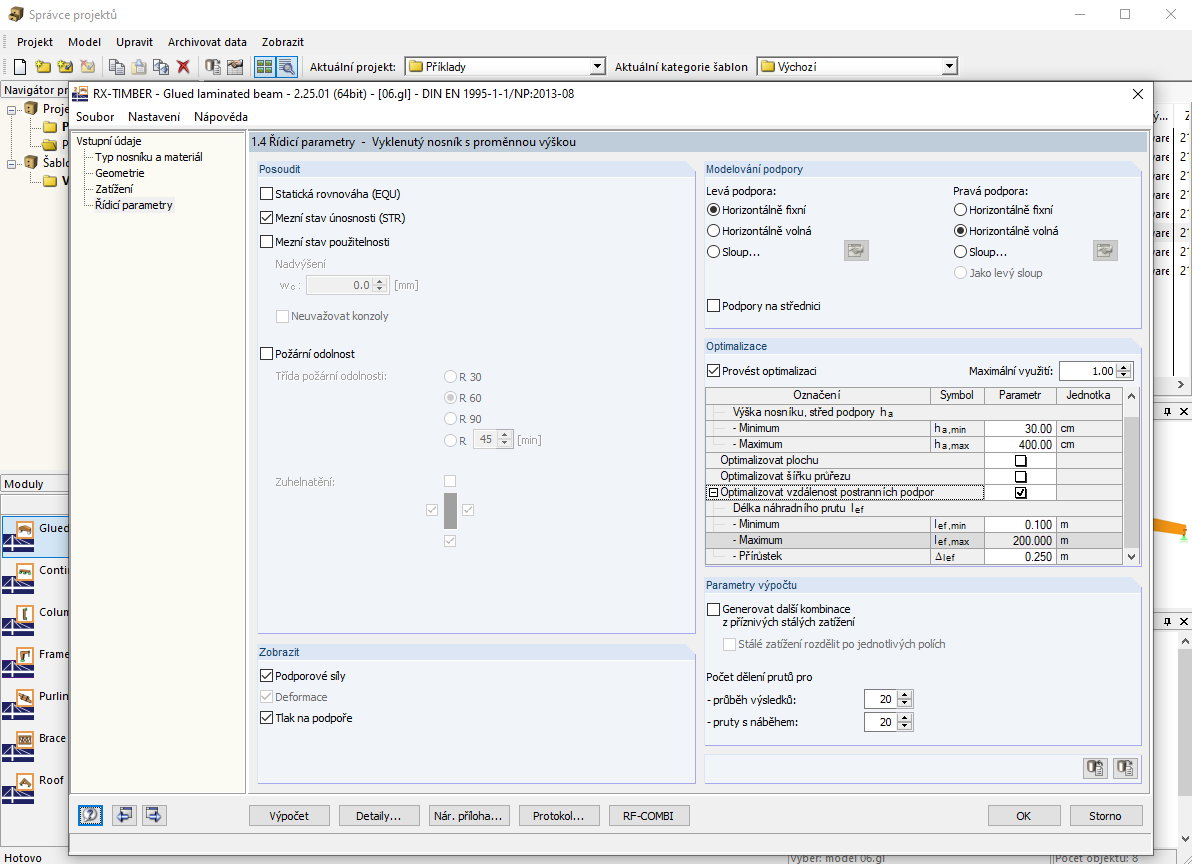The width and height of the screenshot is (1192, 864).
Task: Click the Protokol... button
Action: (x=559, y=816)
